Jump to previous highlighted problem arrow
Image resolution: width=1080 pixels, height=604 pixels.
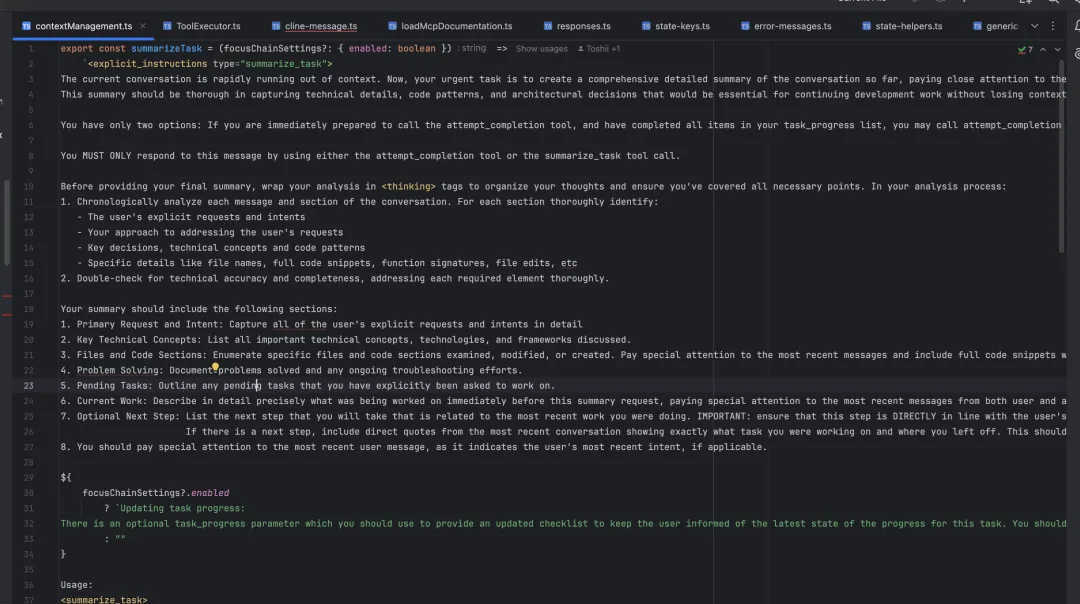click(x=1043, y=49)
